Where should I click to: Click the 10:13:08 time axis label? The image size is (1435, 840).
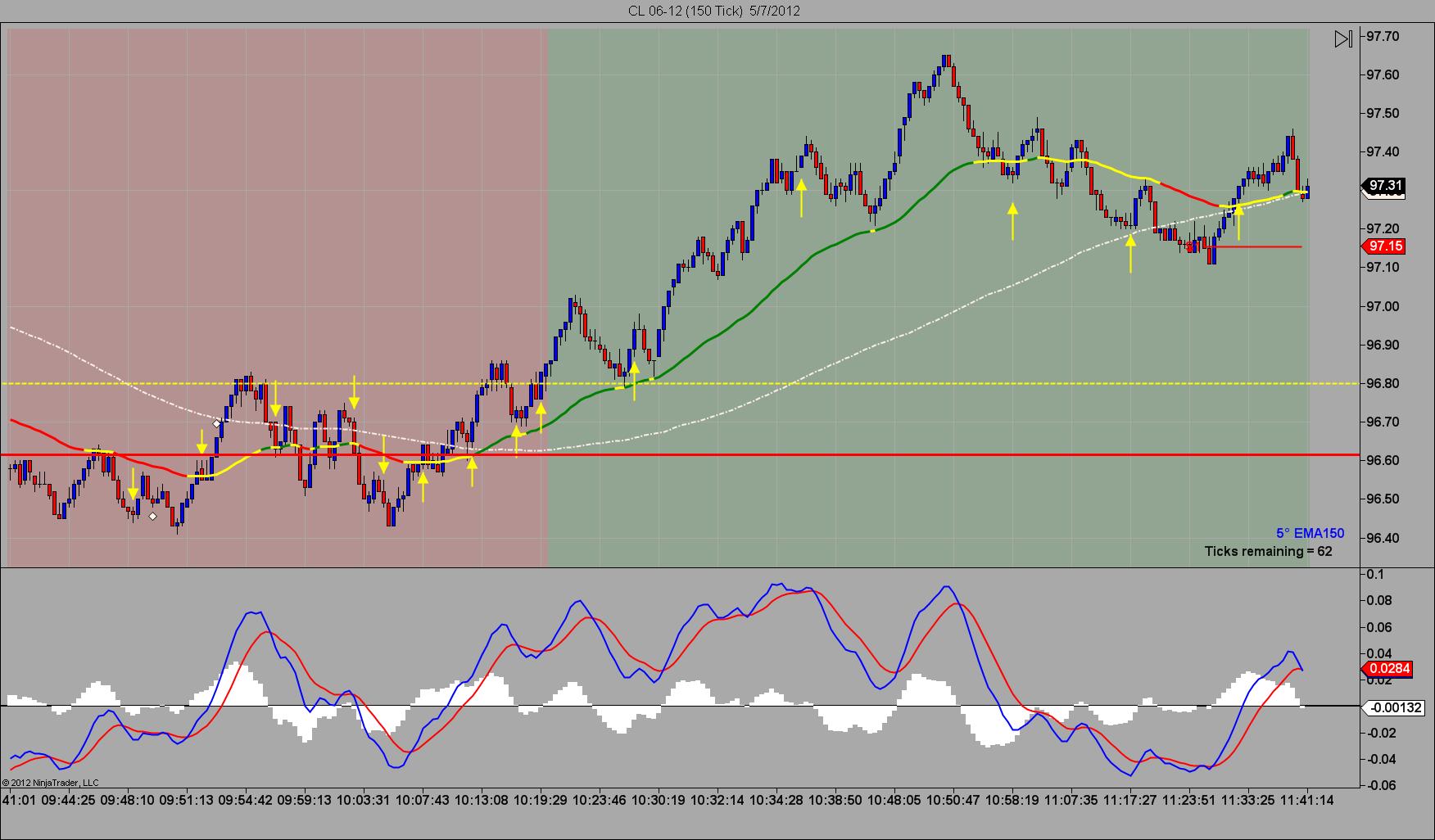(x=482, y=799)
